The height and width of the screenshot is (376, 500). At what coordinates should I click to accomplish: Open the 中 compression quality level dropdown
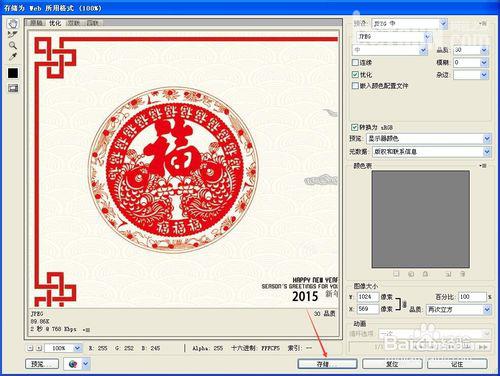click(x=390, y=50)
